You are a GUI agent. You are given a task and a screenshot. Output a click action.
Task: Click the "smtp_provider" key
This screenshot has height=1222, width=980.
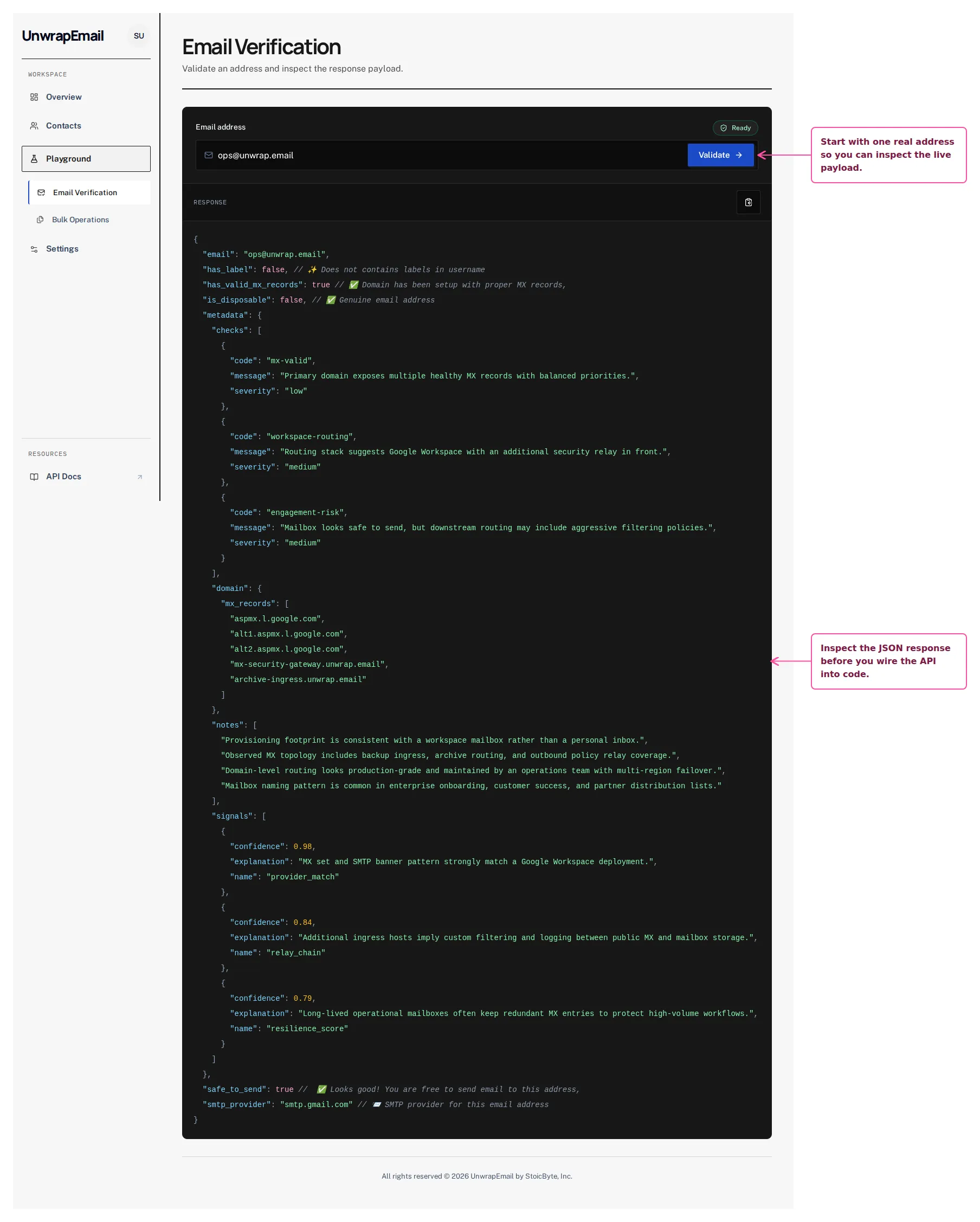(x=236, y=1105)
